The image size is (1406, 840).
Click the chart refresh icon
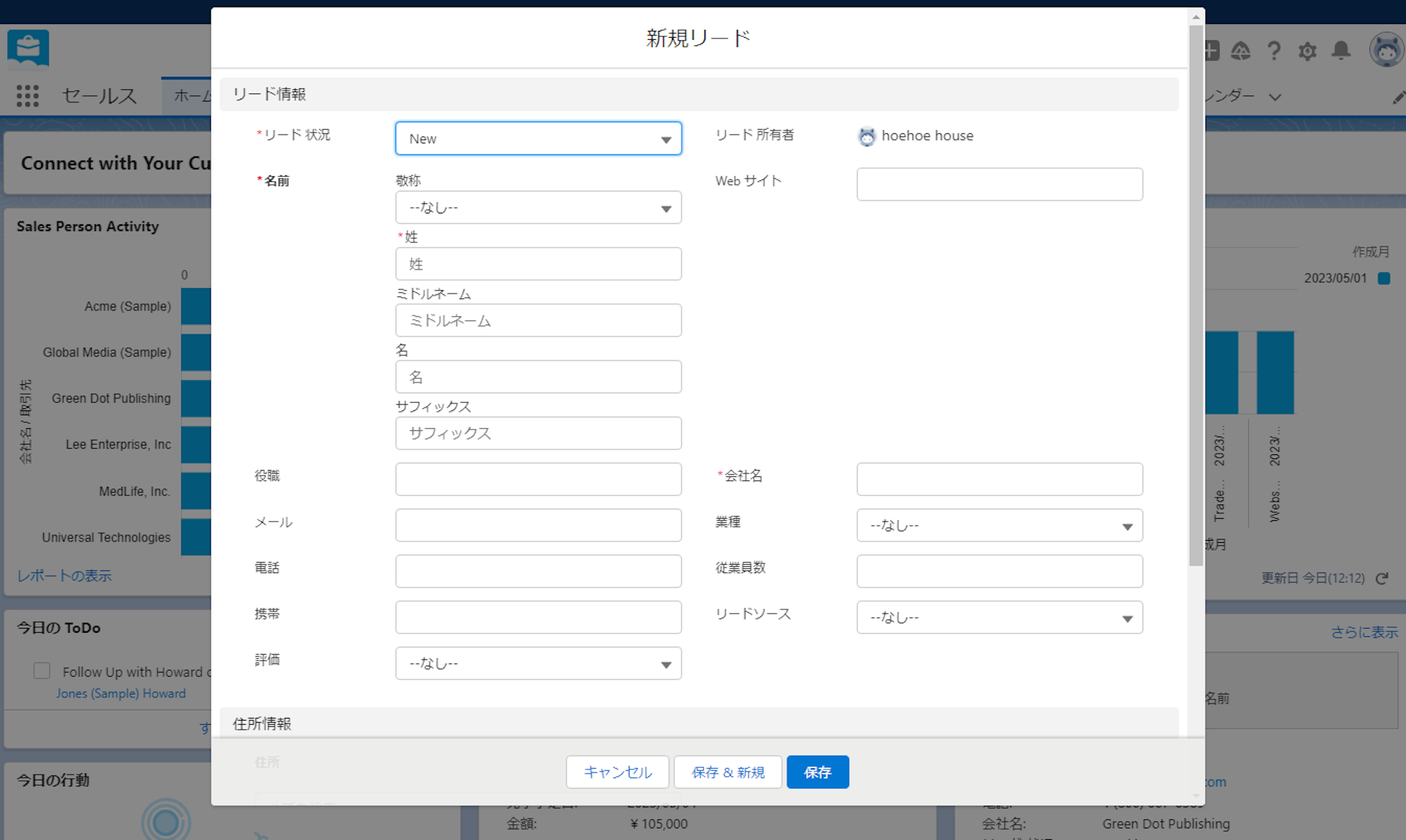pos(1382,579)
